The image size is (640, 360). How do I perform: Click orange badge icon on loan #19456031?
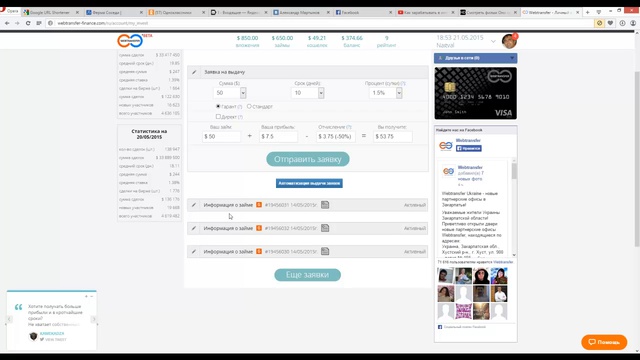pos(259,205)
